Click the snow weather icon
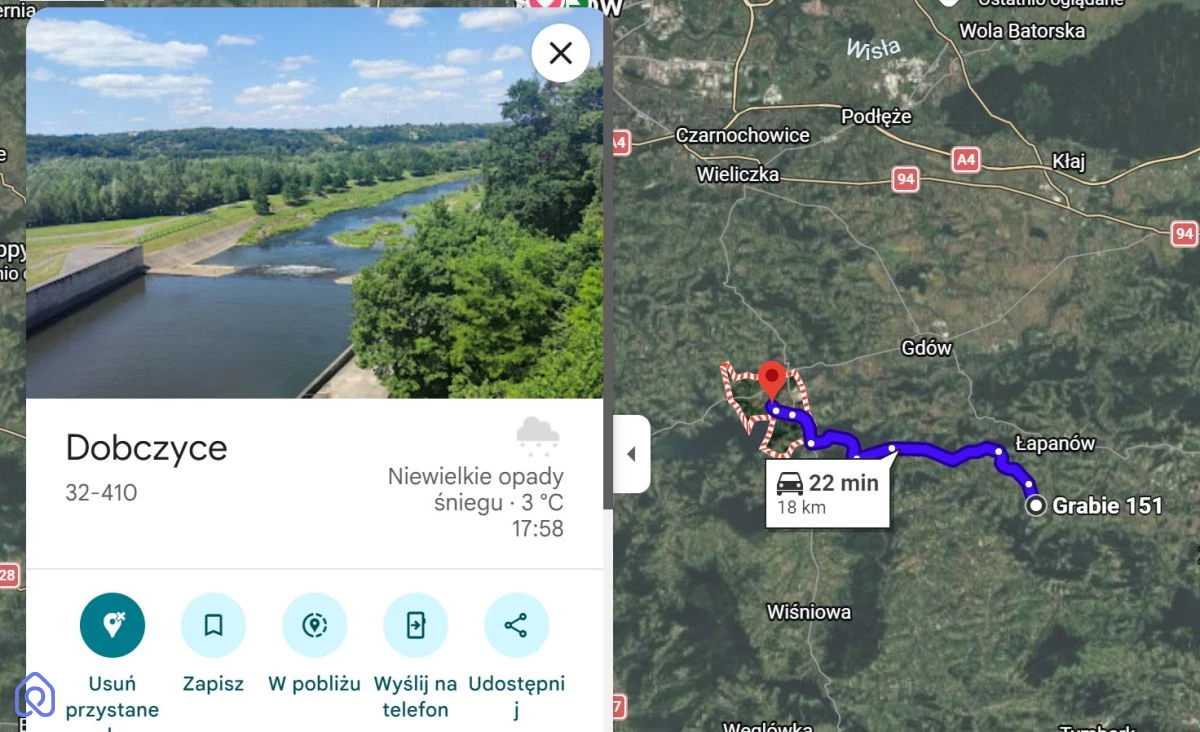The height and width of the screenshot is (732, 1200). [x=538, y=436]
